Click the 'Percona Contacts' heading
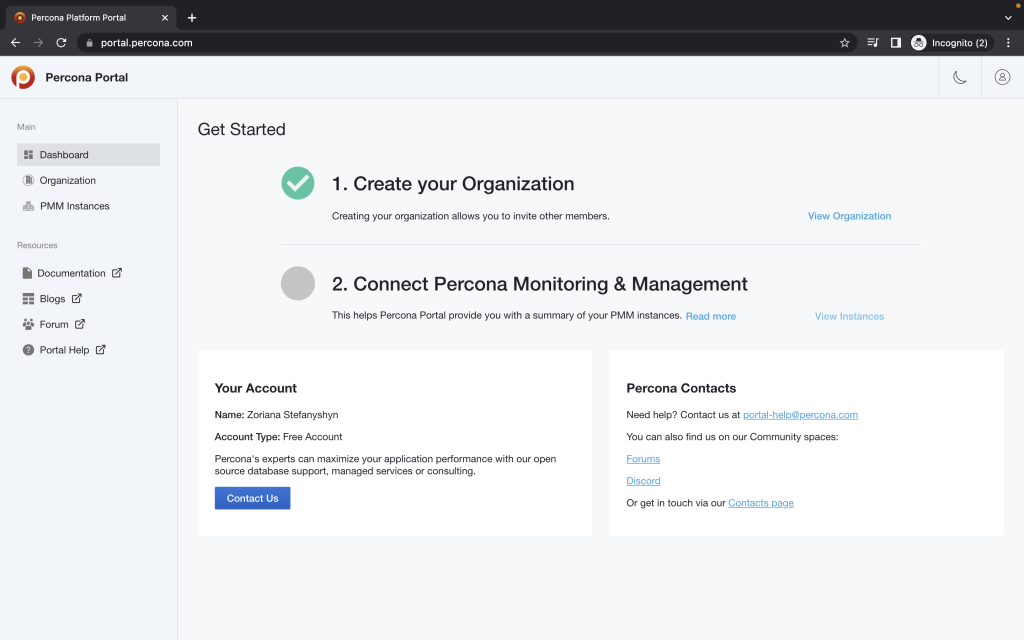Viewport: 1024px width, 640px height. pos(681,388)
